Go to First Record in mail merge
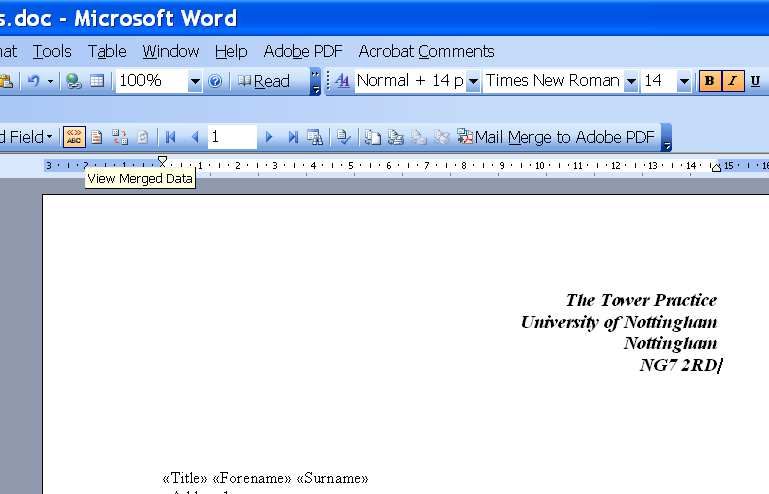Image resolution: width=769 pixels, height=494 pixels. point(171,137)
